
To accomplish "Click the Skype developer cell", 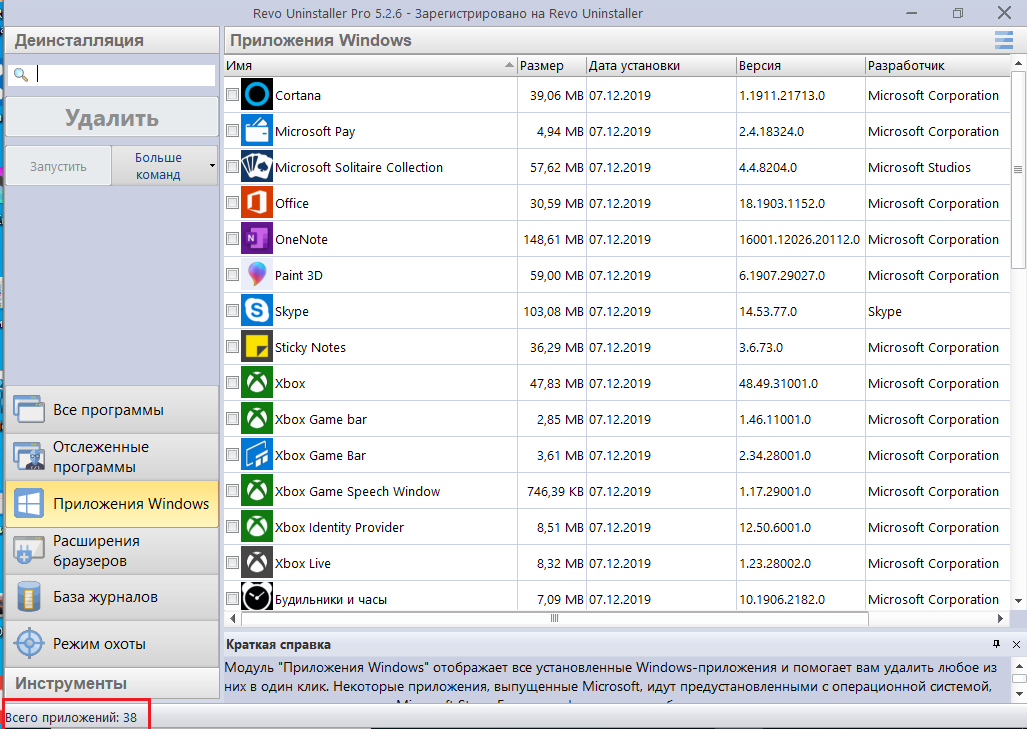I will (x=937, y=312).
